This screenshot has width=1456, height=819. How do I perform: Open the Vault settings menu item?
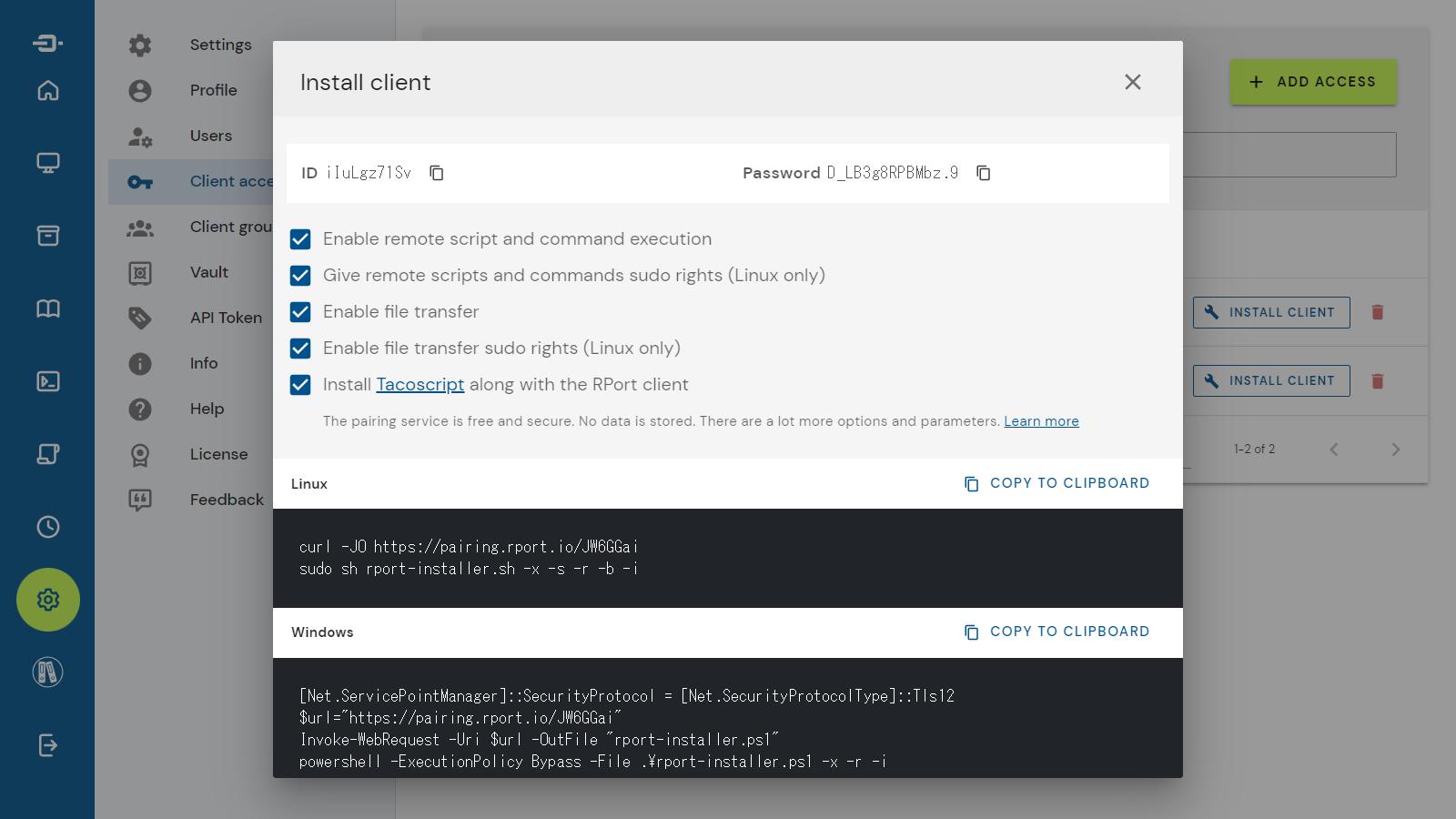209,272
